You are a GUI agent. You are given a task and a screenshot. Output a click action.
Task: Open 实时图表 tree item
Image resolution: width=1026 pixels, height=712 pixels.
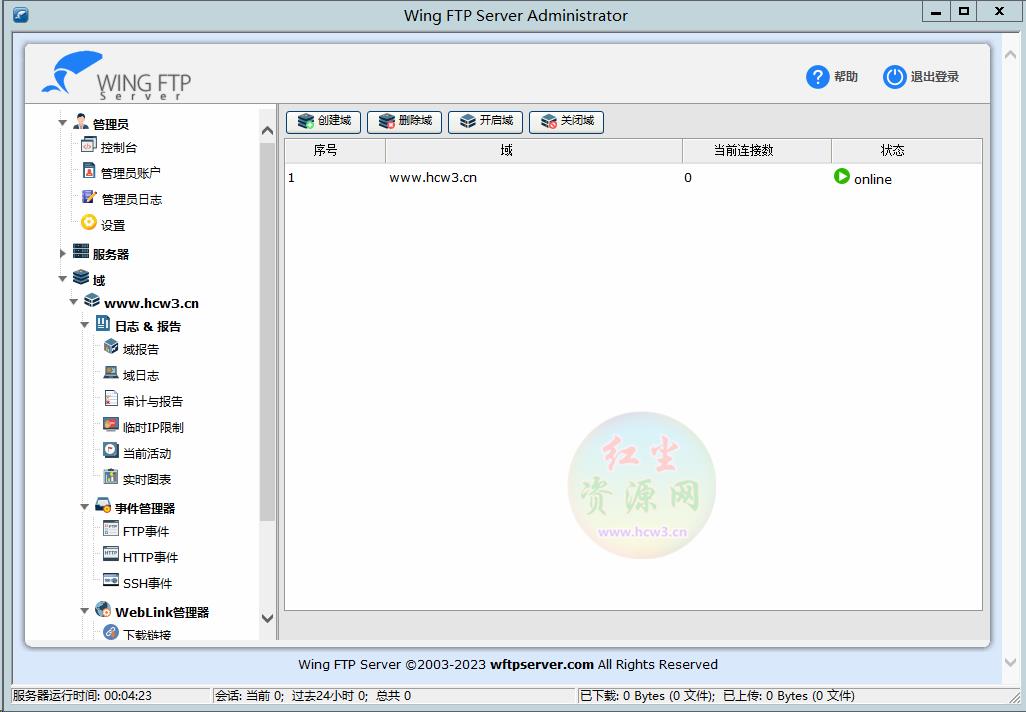pyautogui.click(x=147, y=479)
